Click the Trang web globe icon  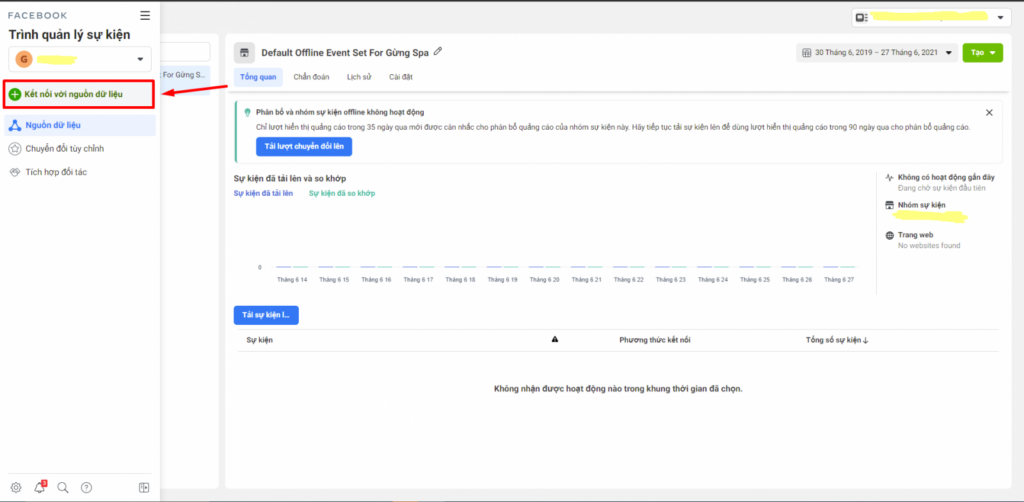tap(889, 235)
